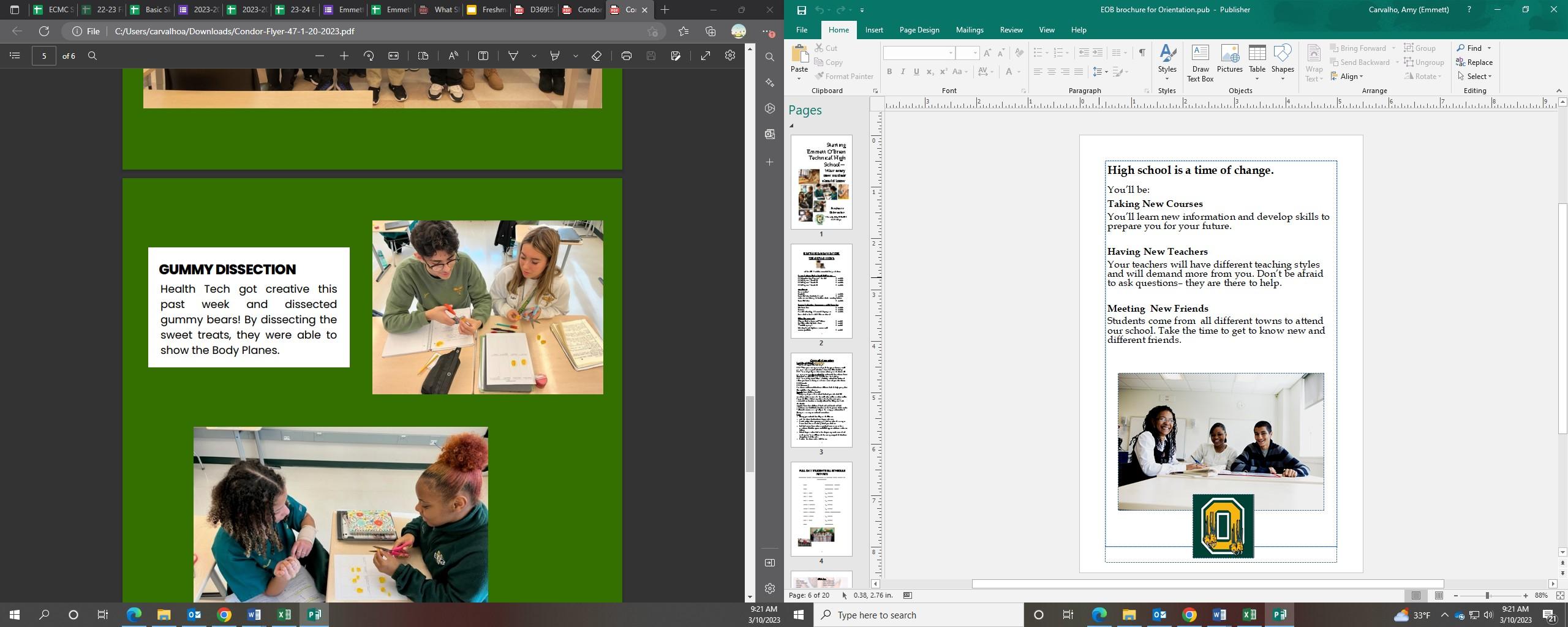
Task: Open the Styles gallery in Publisher
Action: (x=1167, y=62)
